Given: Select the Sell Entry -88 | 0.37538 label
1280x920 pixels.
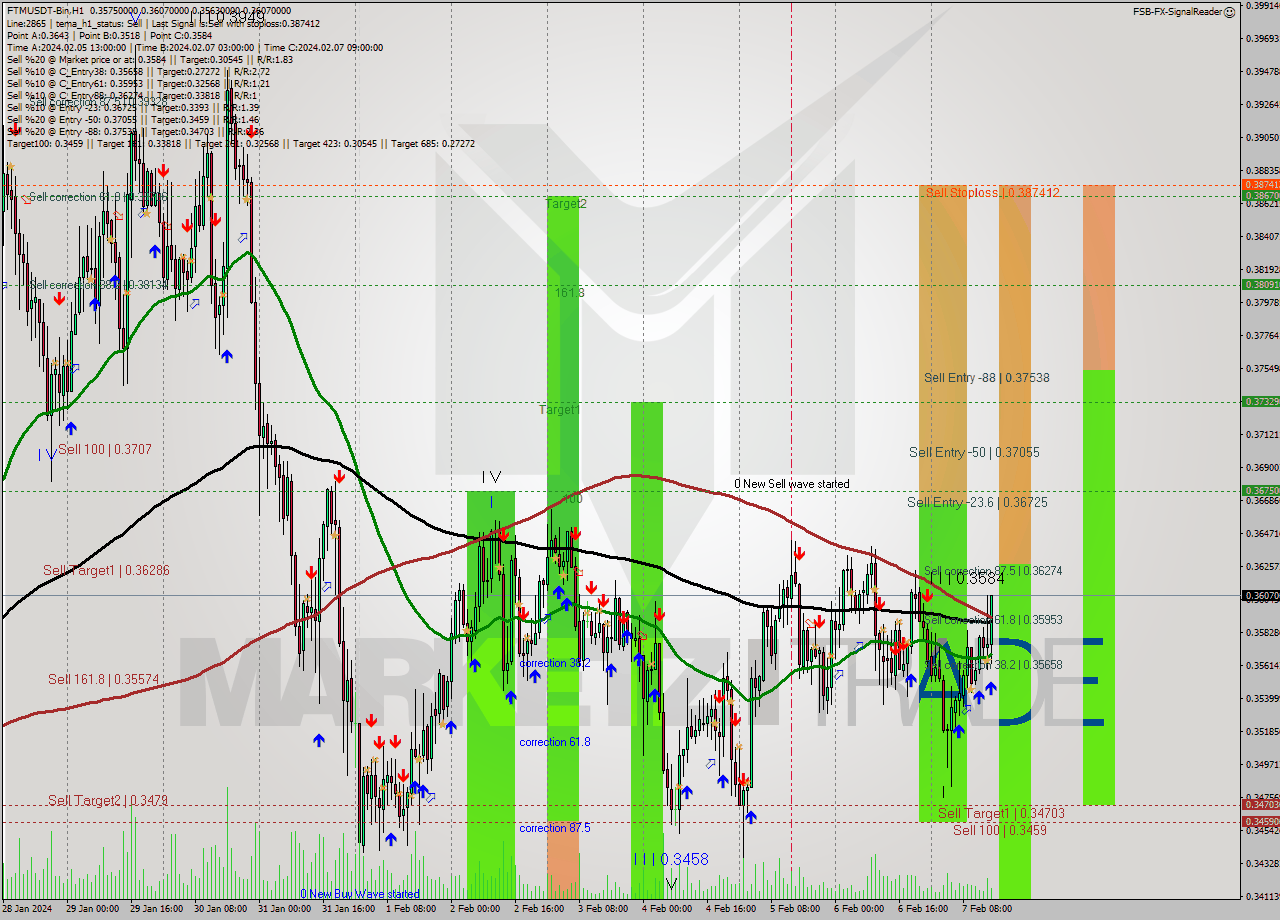Looking at the screenshot, I should coord(986,378).
